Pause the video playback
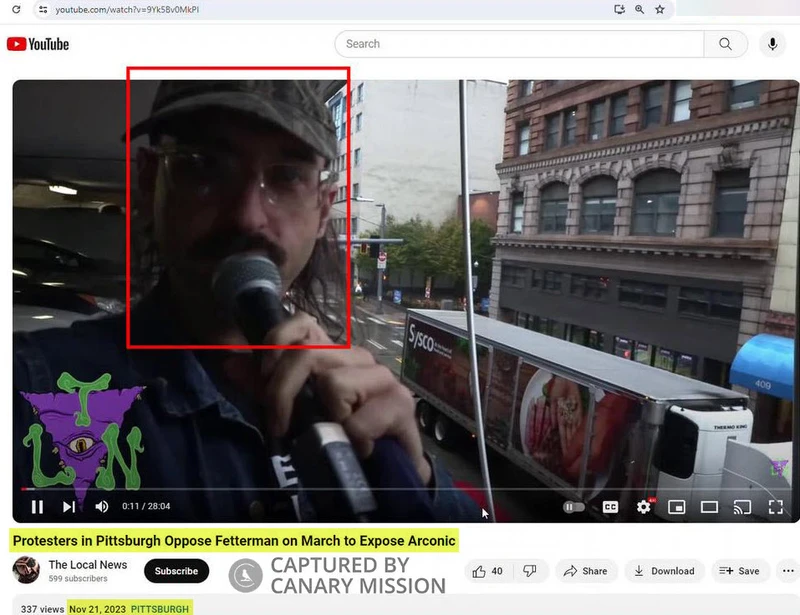Viewport: 800px width, 615px height. [37, 506]
